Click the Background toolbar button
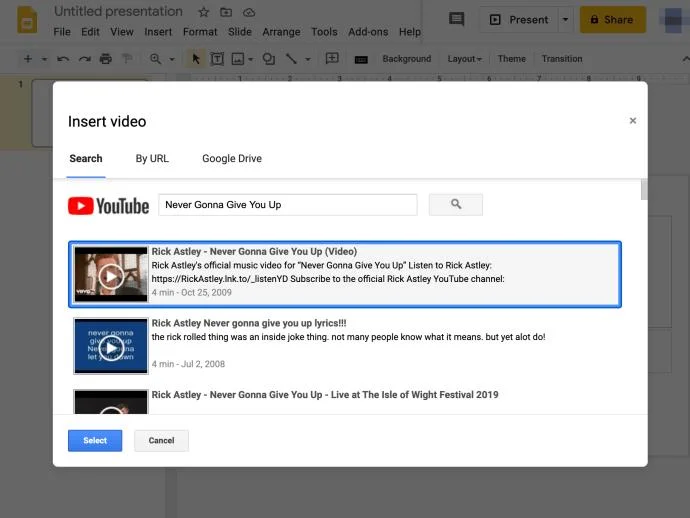Screen dimensions: 690x518 coord(407,59)
